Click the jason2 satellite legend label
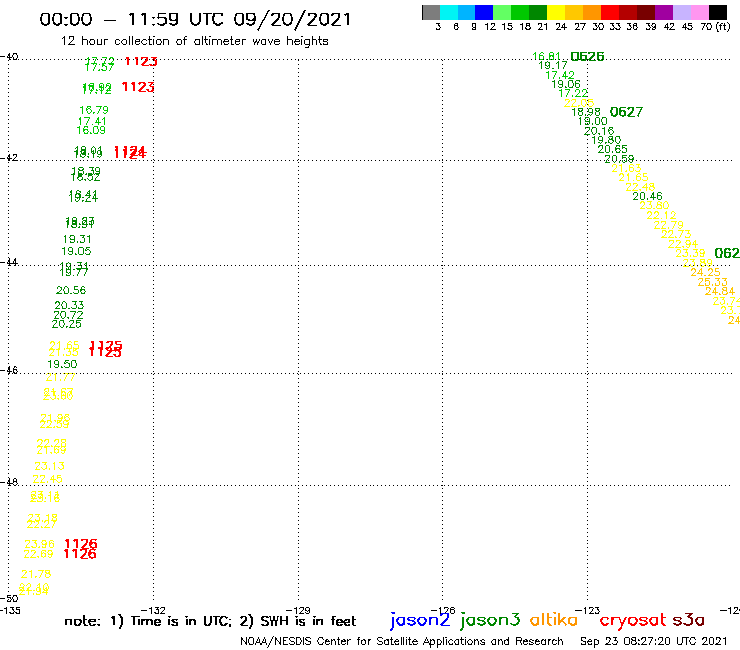The image size is (740, 650). pos(420,620)
